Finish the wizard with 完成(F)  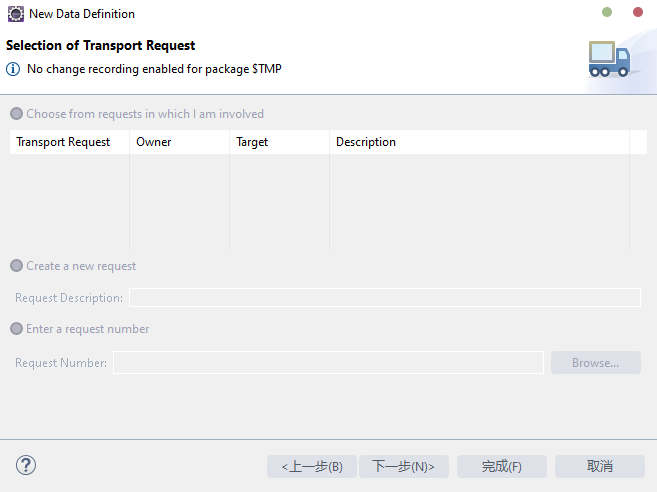[x=502, y=467]
